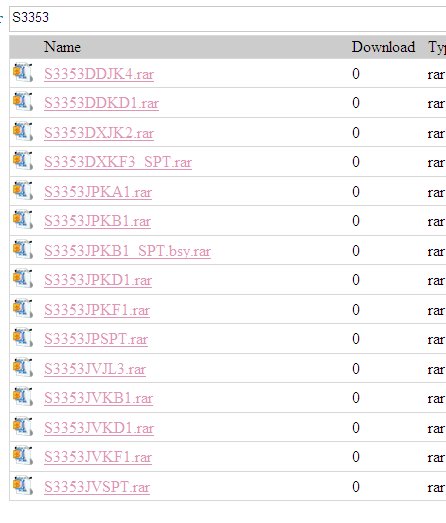Select the S3353JVKF1.rar link
The image size is (446, 523).
pos(98,457)
